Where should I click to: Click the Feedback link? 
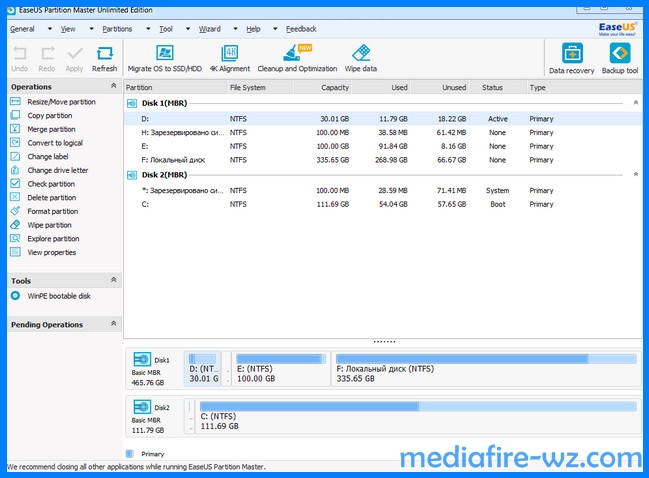(301, 29)
